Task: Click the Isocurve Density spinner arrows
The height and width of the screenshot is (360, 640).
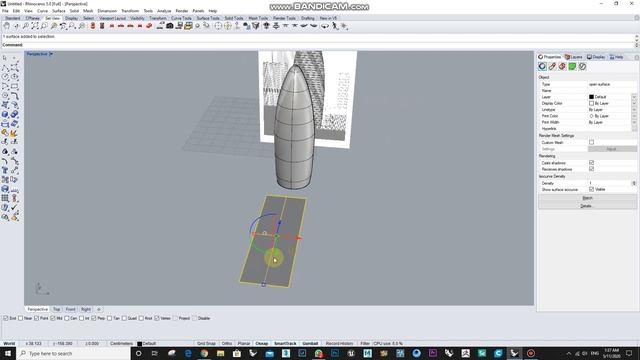Action: coord(634,183)
